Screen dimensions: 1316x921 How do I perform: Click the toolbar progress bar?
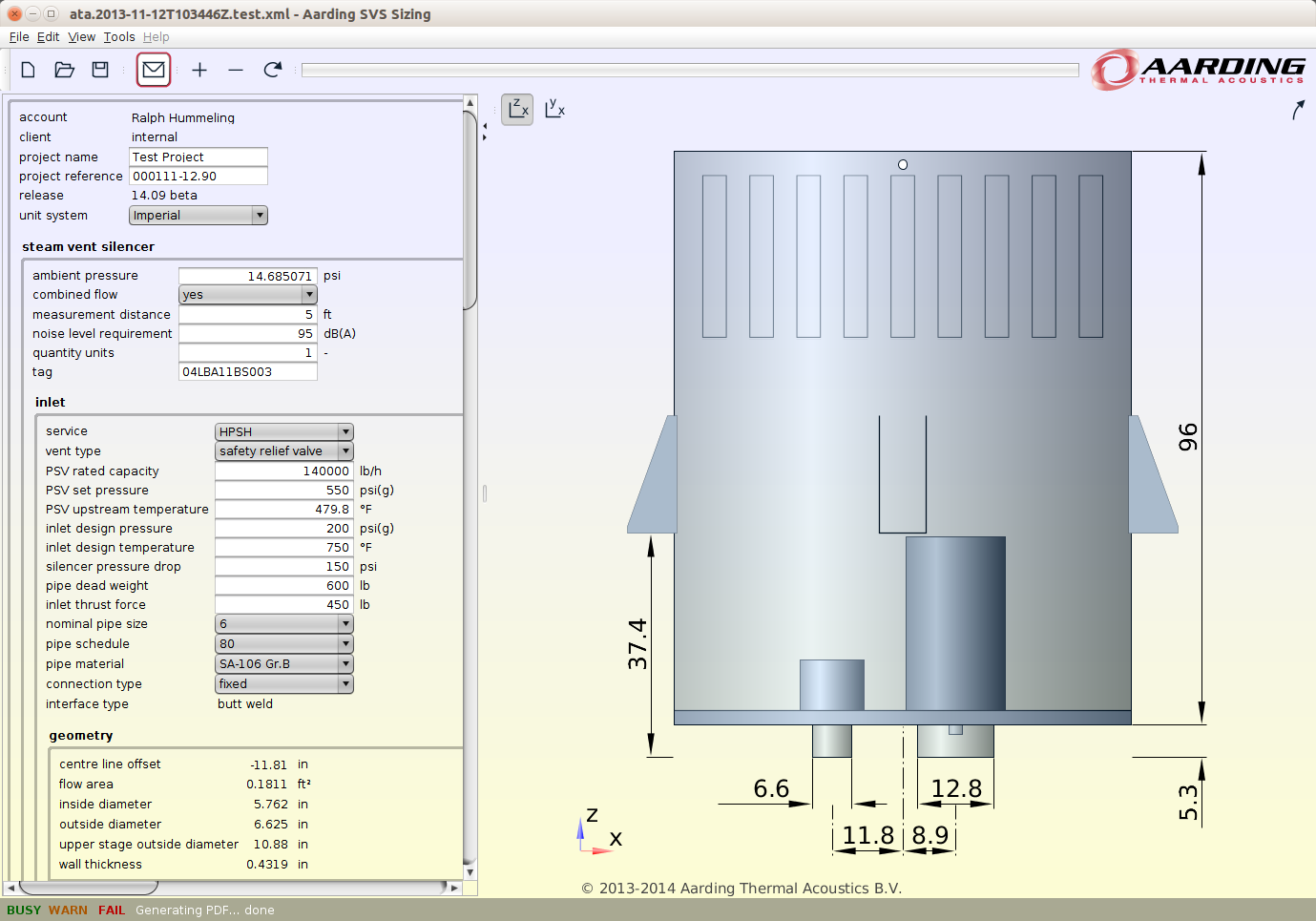tap(690, 70)
